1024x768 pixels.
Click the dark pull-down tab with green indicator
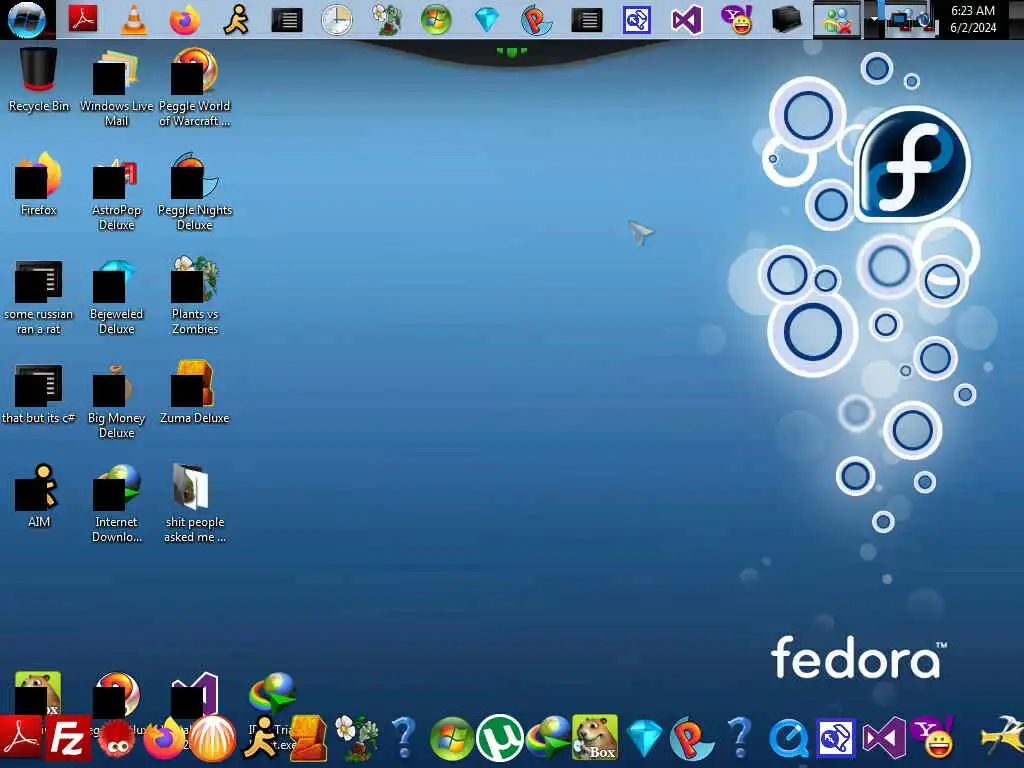(x=511, y=52)
